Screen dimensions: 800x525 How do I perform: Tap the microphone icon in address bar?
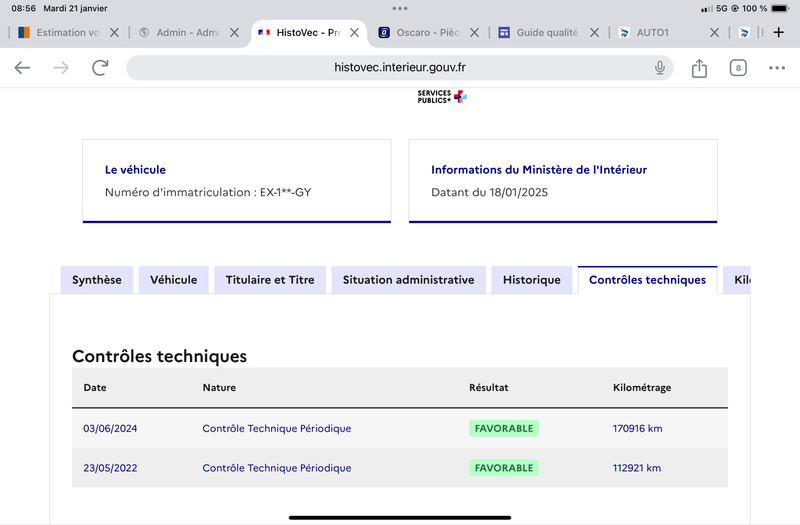(660, 67)
